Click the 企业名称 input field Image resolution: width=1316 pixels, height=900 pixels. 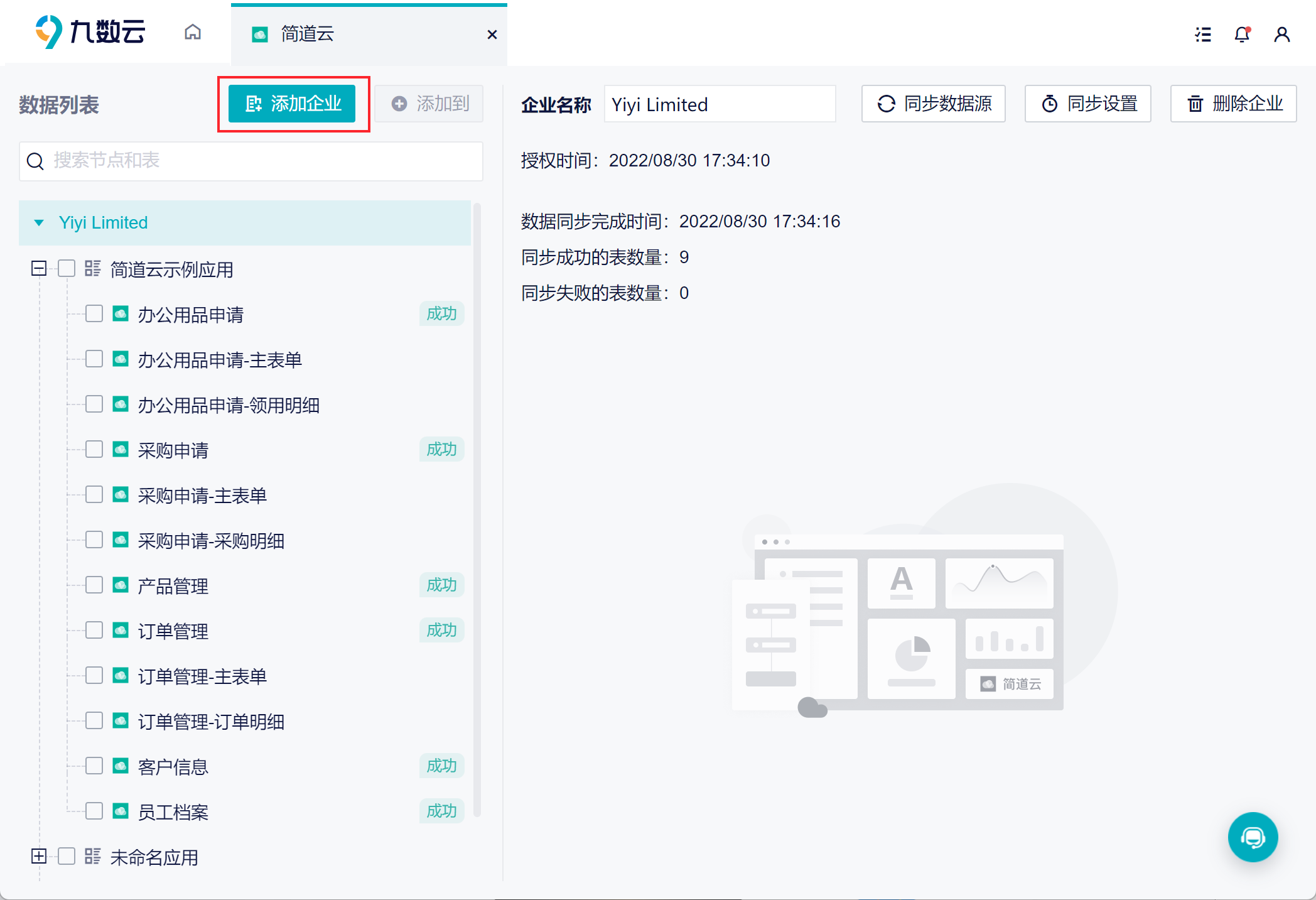[x=720, y=104]
